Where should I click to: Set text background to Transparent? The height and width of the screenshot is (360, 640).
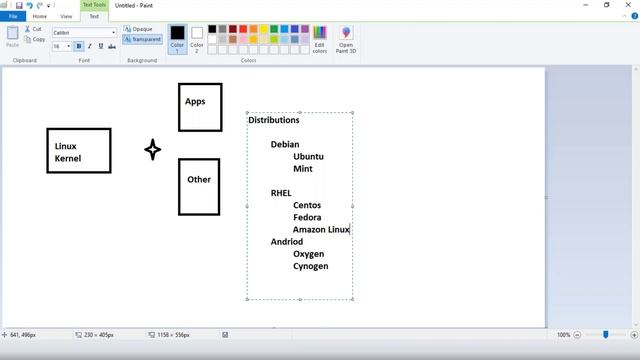click(142, 39)
